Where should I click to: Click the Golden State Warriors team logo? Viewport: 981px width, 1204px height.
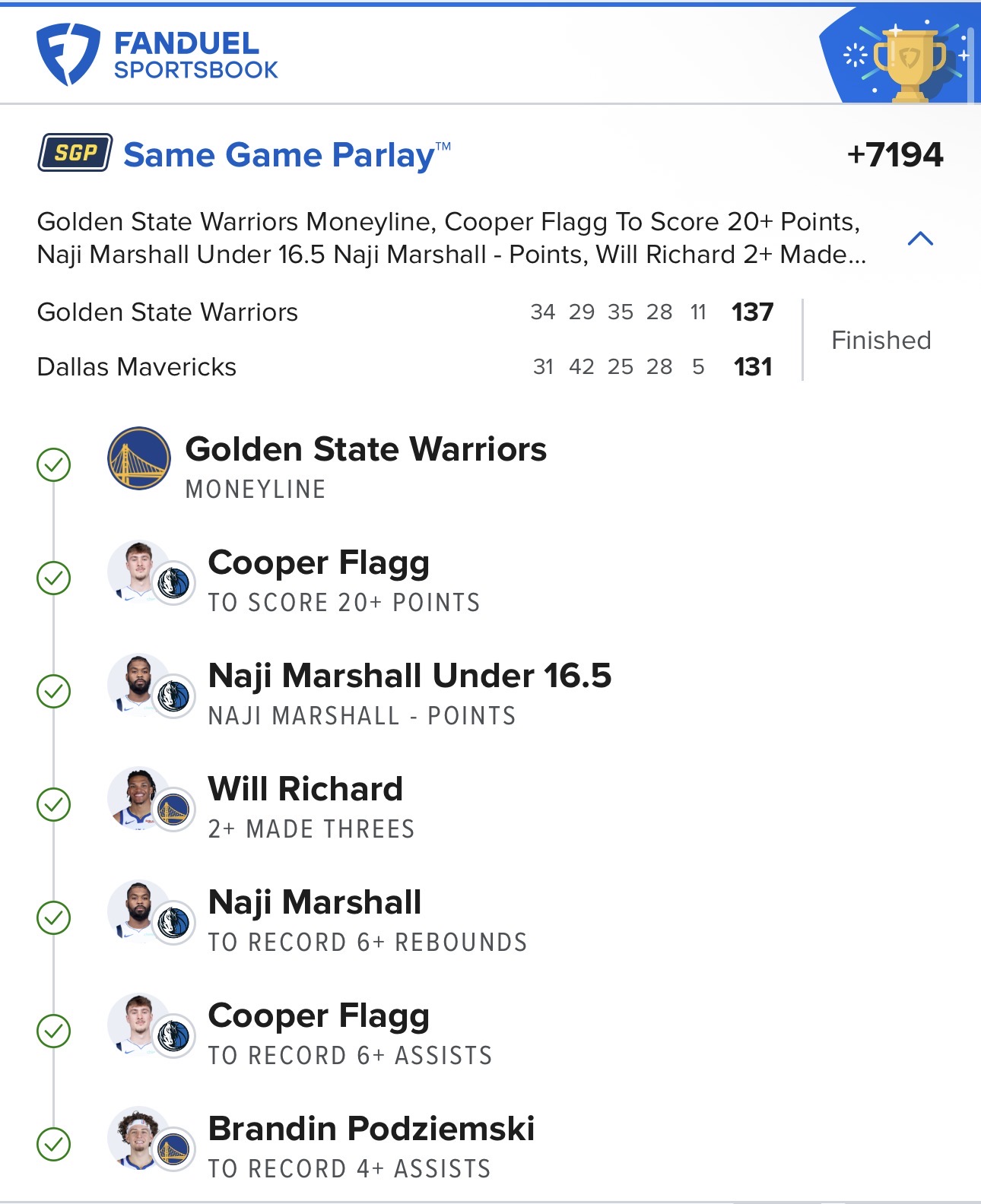(x=138, y=458)
